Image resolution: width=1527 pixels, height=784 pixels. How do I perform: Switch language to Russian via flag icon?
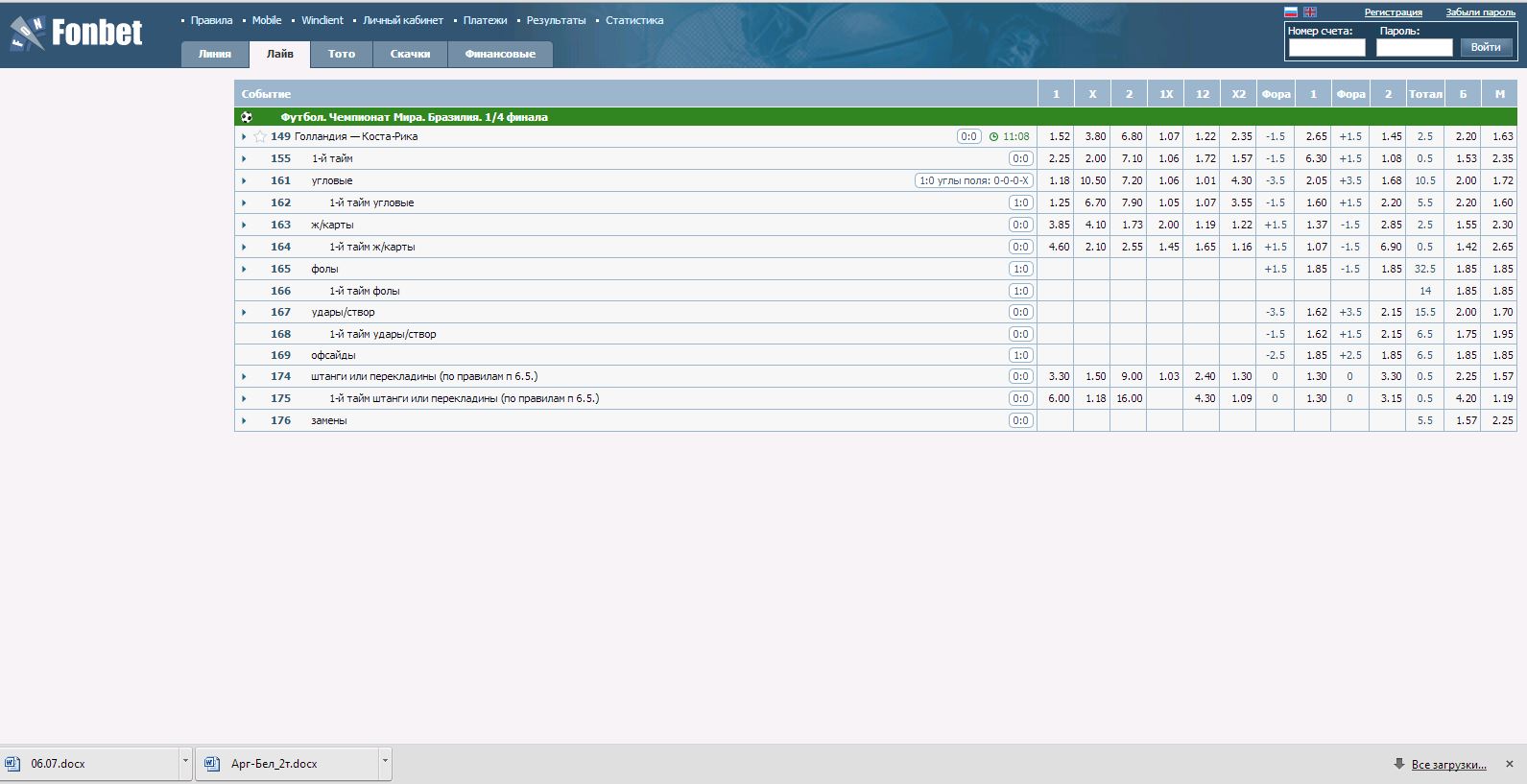pos(1291,12)
